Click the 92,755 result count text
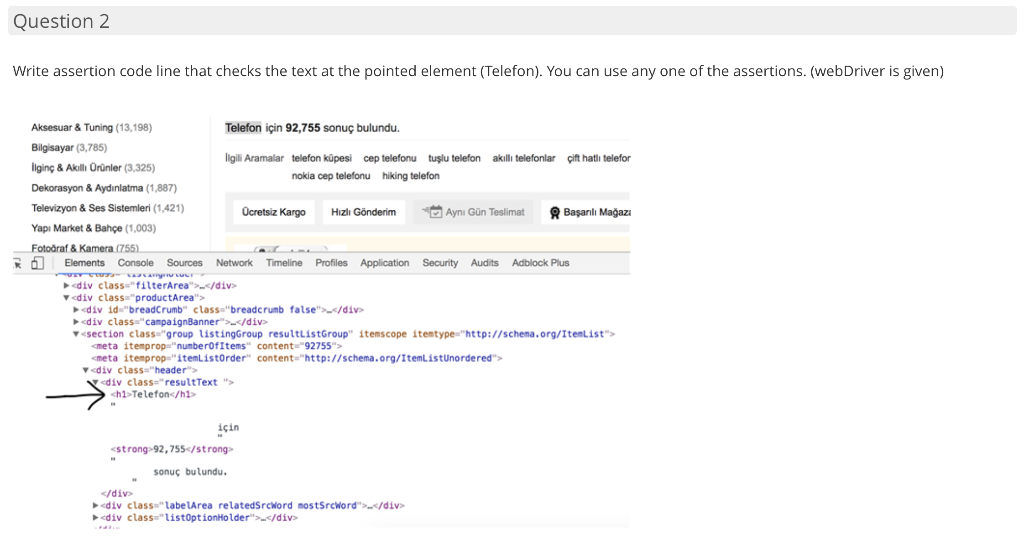 tap(303, 128)
